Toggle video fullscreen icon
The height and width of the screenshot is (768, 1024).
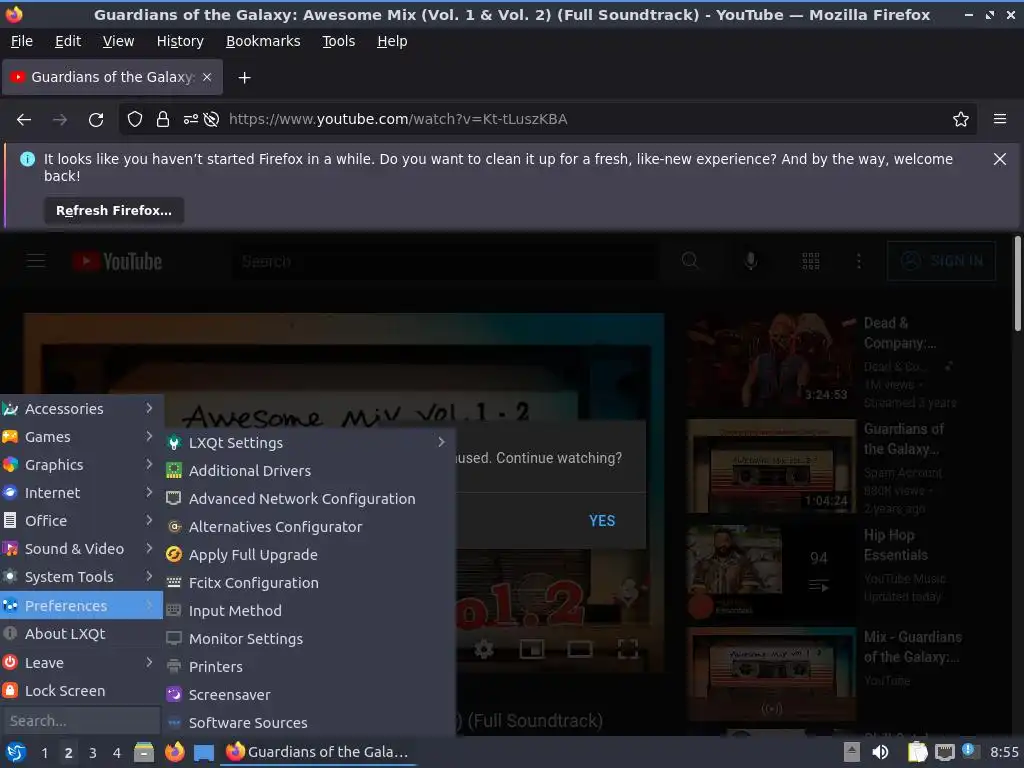(x=628, y=648)
